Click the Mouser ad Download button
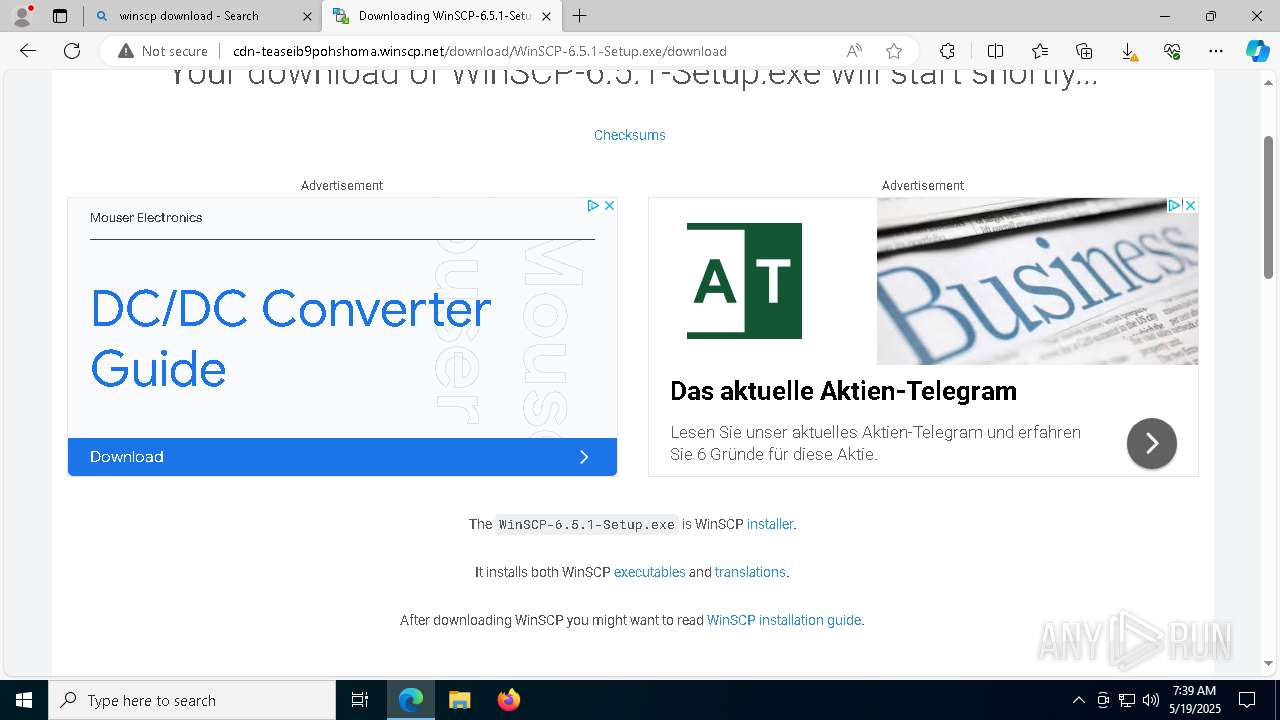This screenshot has height=720, width=1280. click(342, 457)
